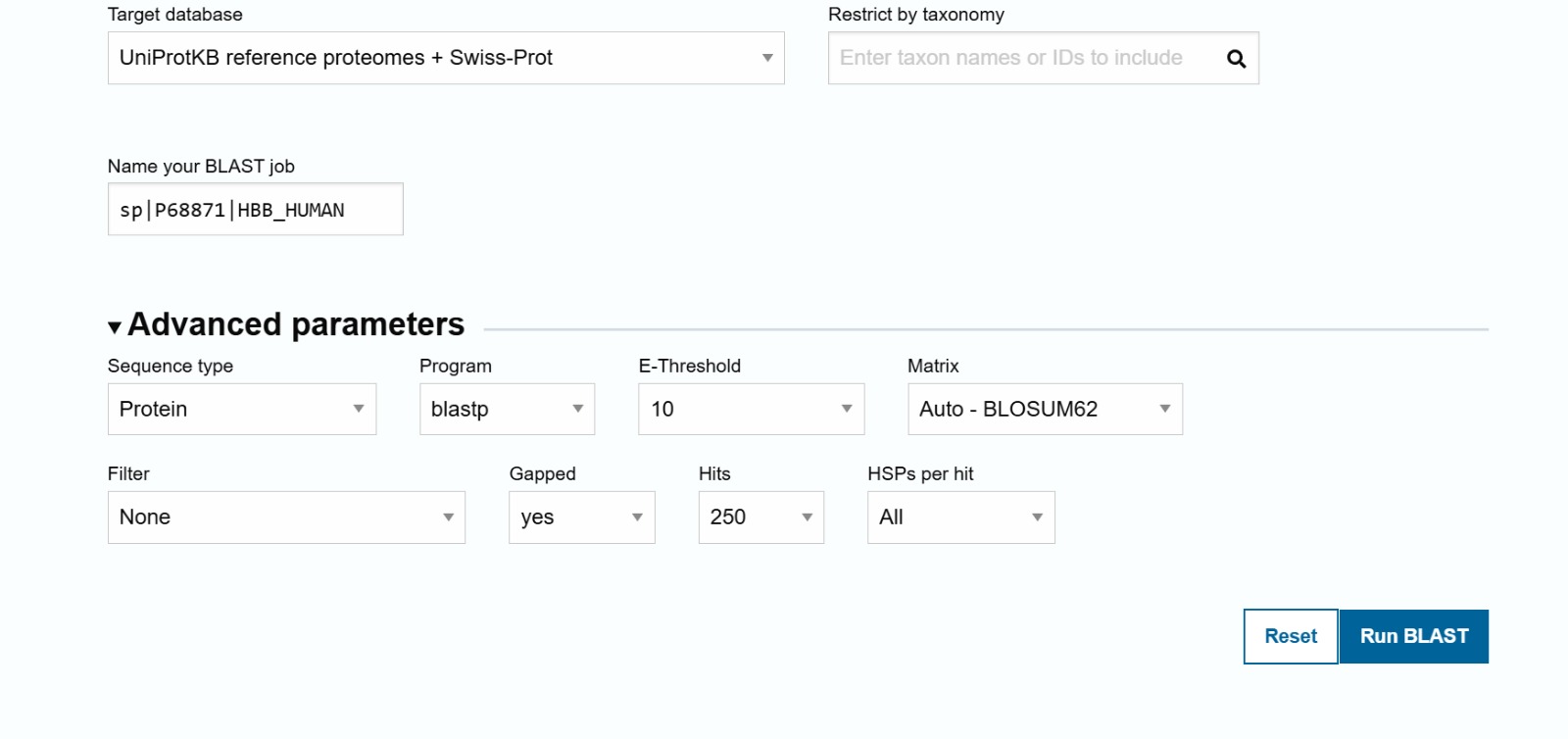Expand the Program blastp dropdown
The height and width of the screenshot is (739, 1568).
[507, 409]
